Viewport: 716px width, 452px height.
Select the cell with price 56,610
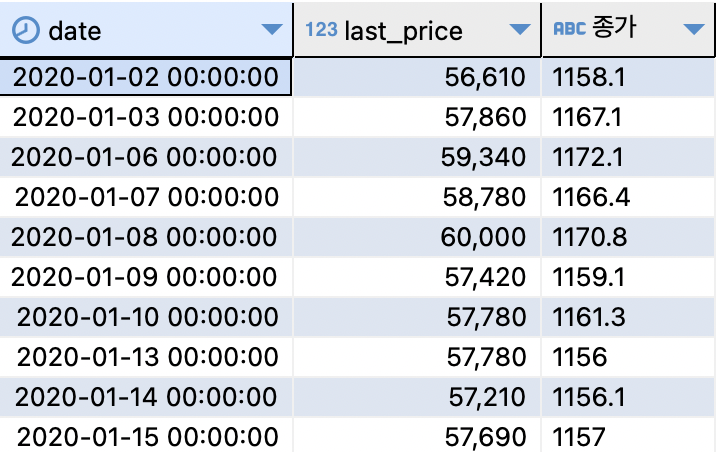417,77
